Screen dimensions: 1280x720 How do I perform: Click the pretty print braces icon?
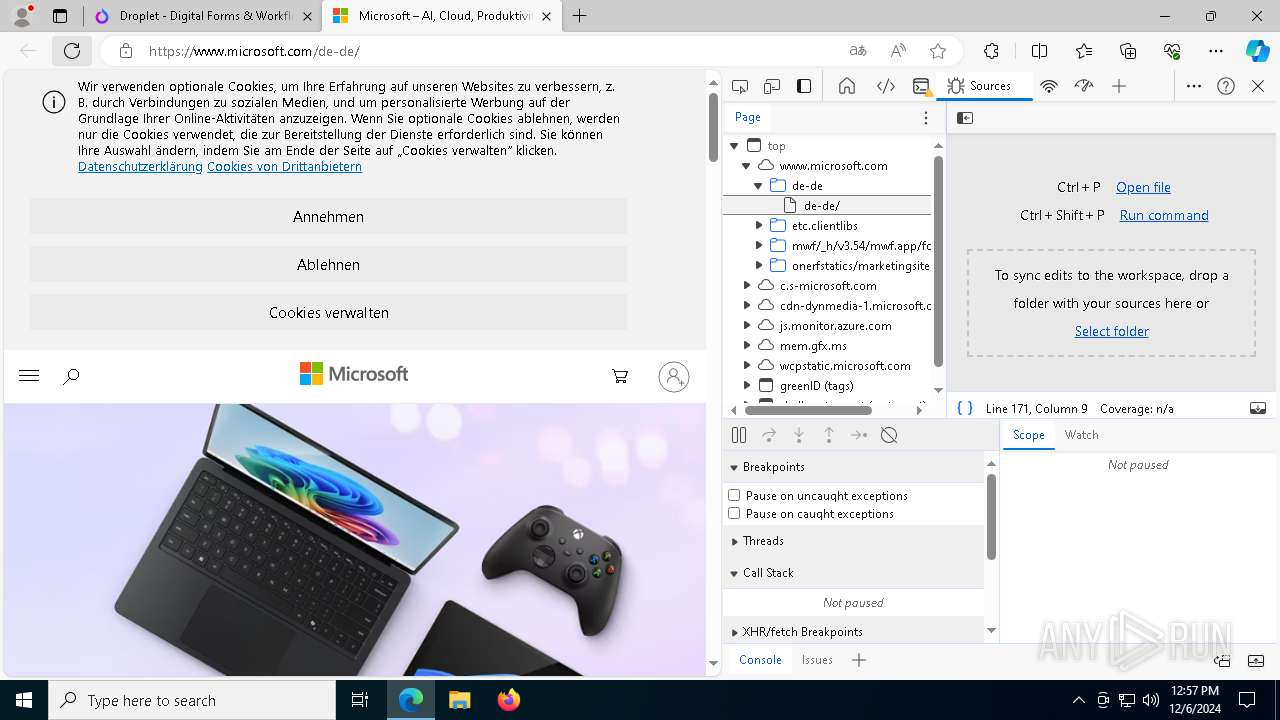pyautogui.click(x=965, y=408)
